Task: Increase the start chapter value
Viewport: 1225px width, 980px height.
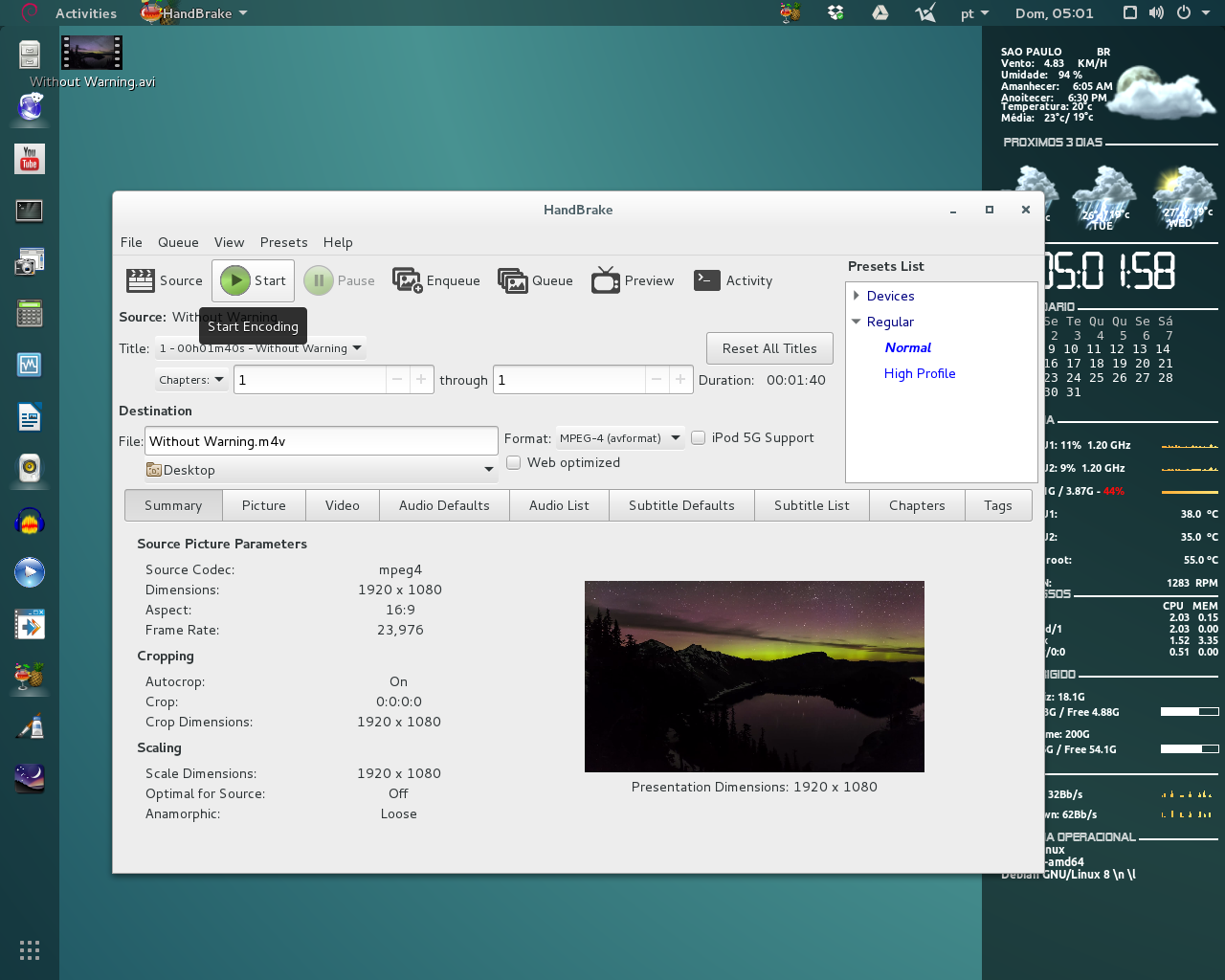Action: pos(421,380)
